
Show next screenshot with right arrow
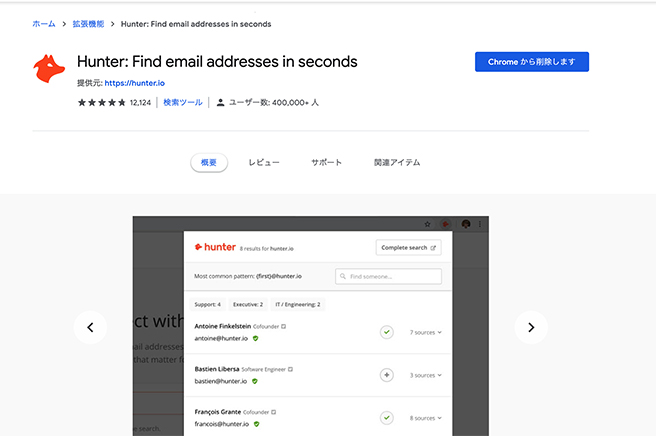pyautogui.click(x=531, y=327)
